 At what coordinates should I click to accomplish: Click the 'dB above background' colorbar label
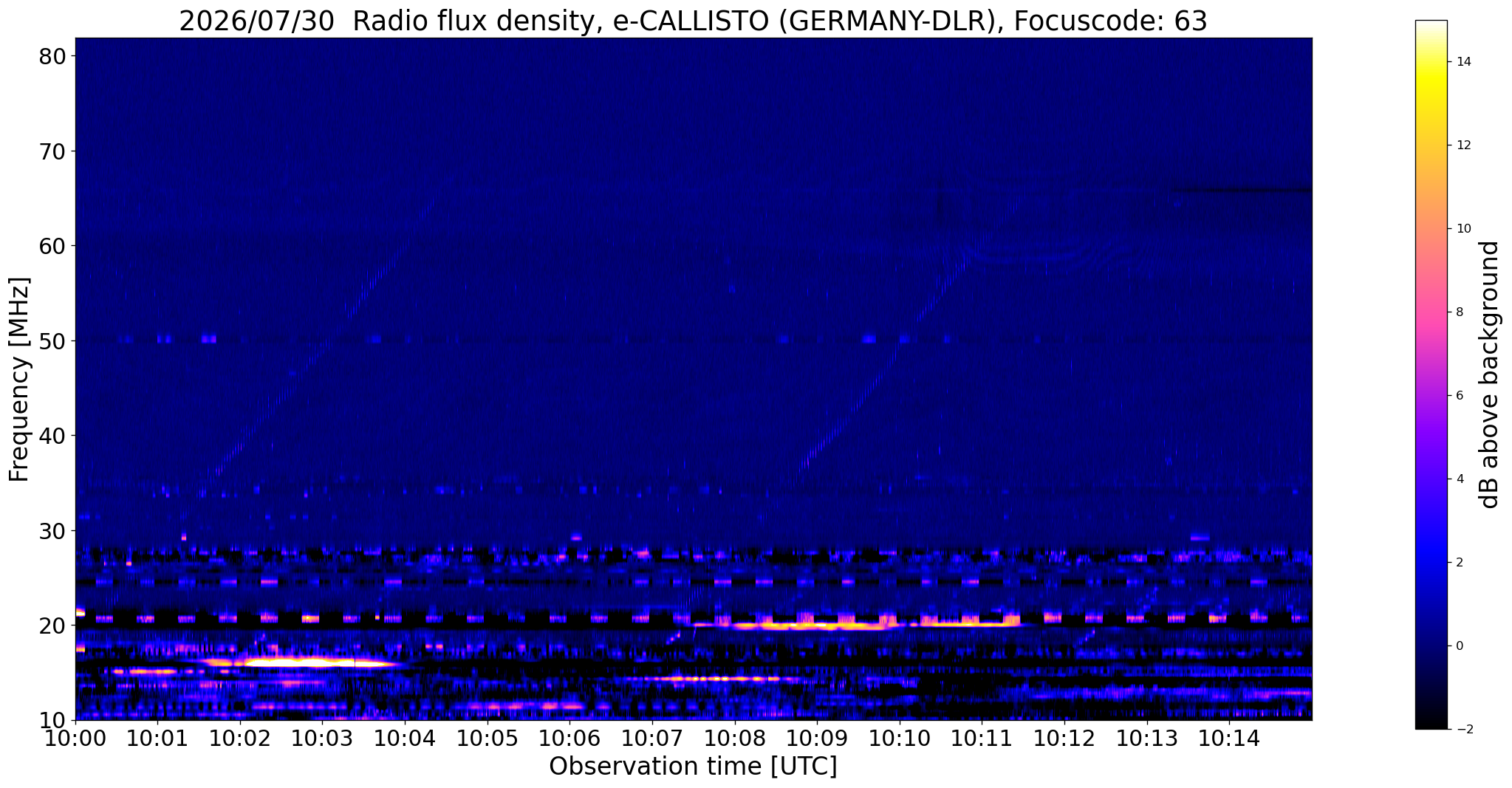1490,374
